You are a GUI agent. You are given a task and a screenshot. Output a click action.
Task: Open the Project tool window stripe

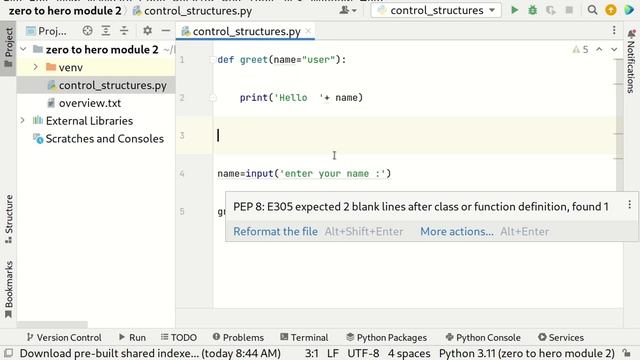click(8, 48)
